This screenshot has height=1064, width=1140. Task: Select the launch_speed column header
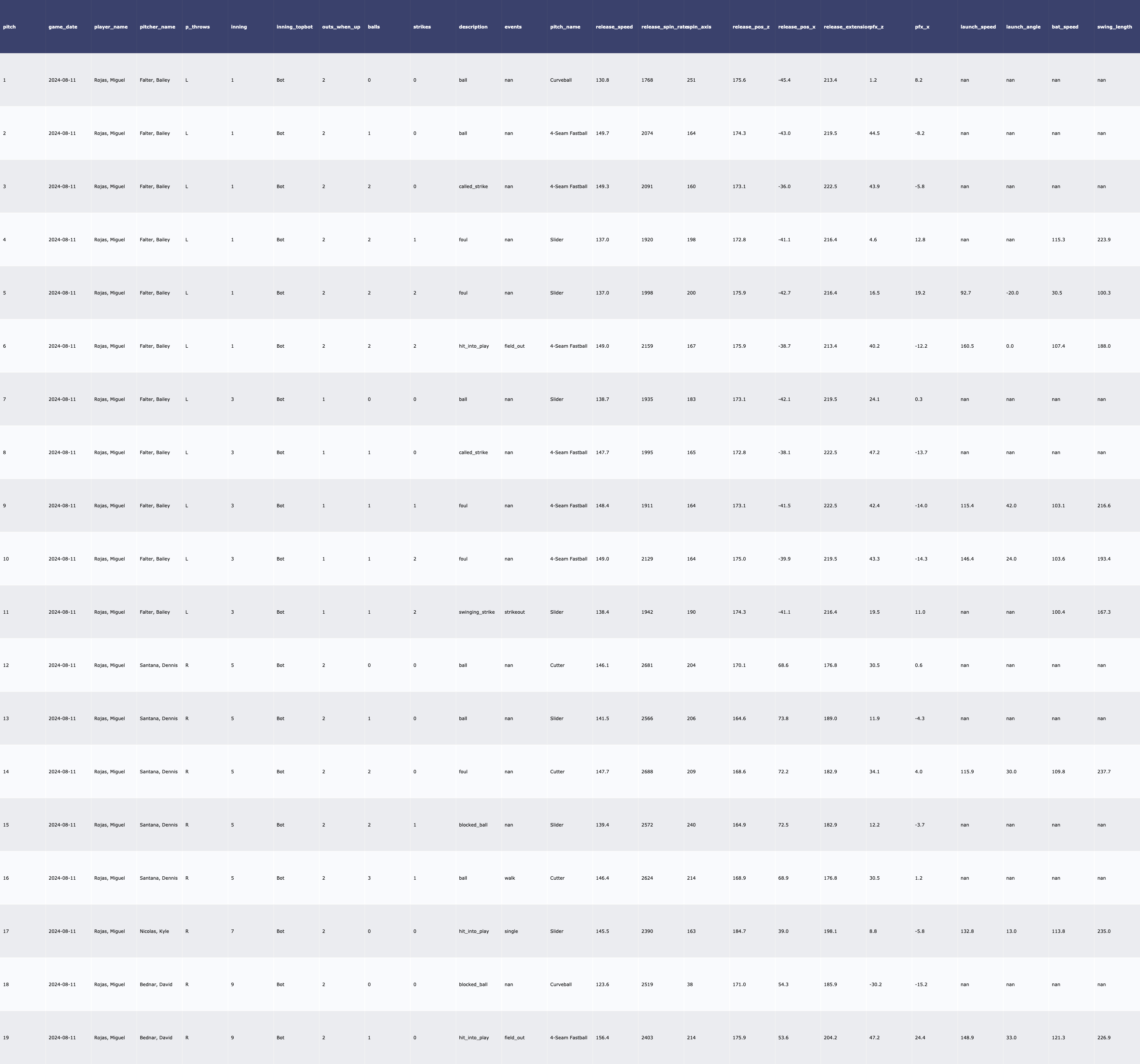click(x=978, y=27)
